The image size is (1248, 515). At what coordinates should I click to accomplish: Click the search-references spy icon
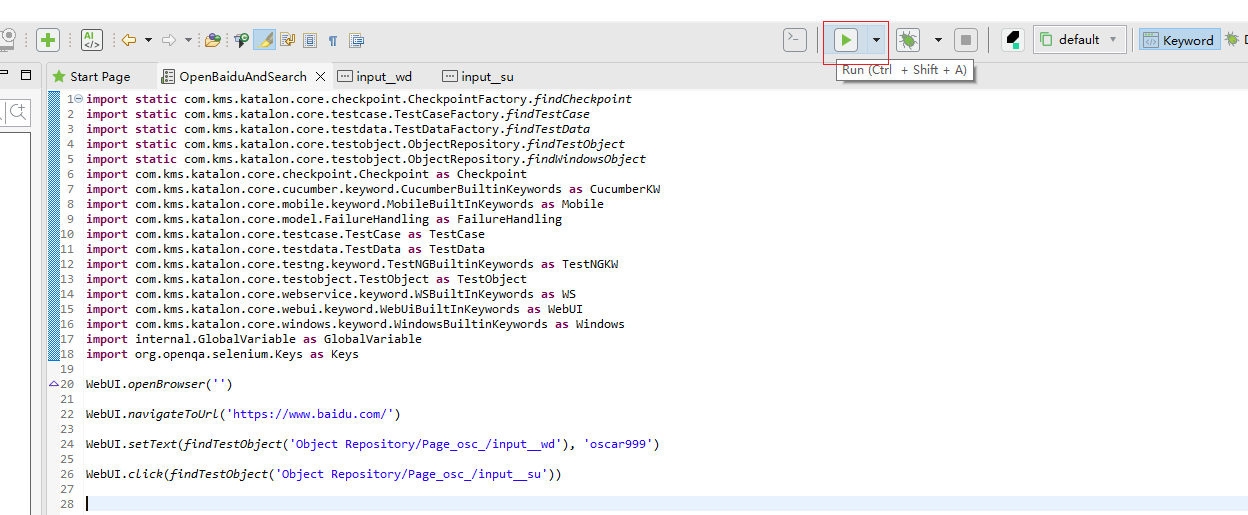coord(241,40)
